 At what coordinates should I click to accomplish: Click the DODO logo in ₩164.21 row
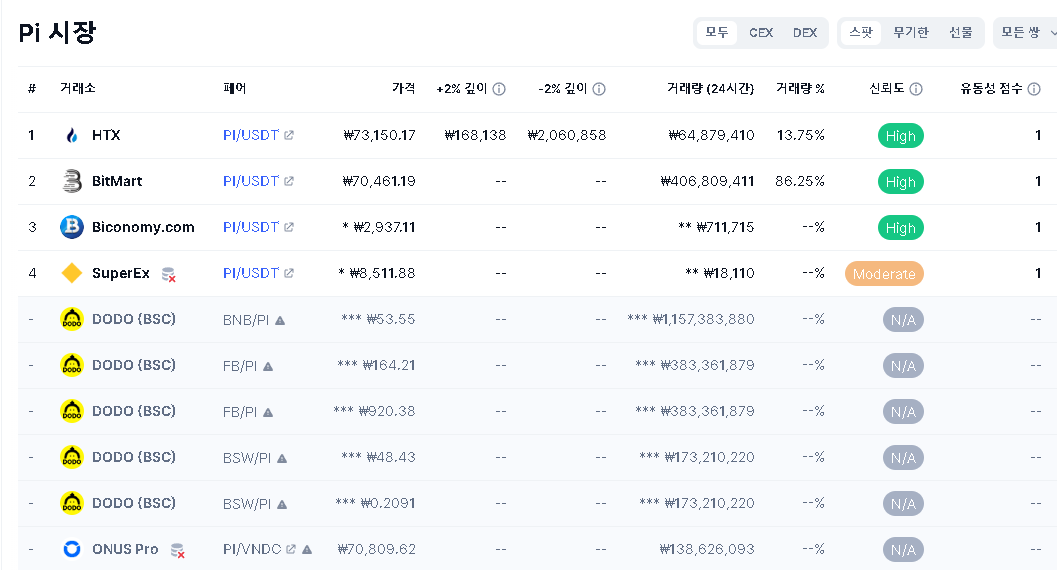[x=71, y=365]
